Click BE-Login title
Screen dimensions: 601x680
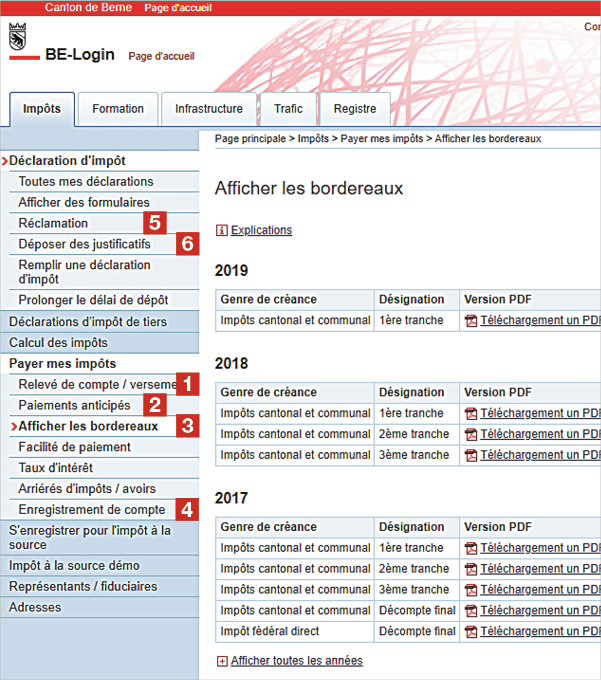pyautogui.click(x=80, y=54)
